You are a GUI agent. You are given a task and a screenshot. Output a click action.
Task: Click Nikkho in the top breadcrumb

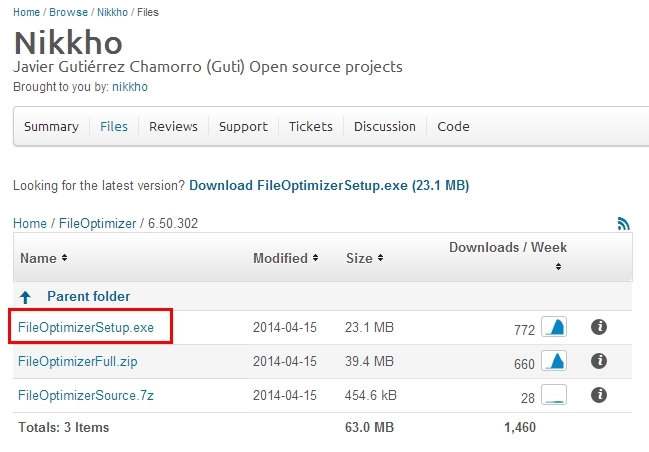[113, 12]
